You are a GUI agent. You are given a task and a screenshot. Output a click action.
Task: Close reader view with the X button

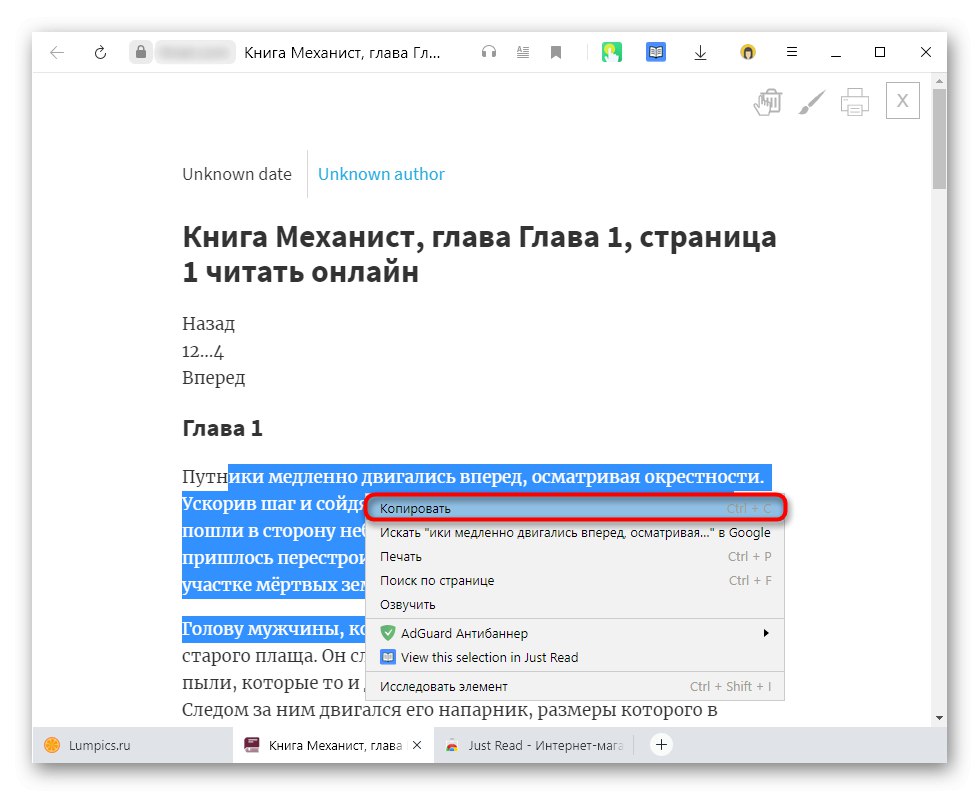pyautogui.click(x=902, y=100)
